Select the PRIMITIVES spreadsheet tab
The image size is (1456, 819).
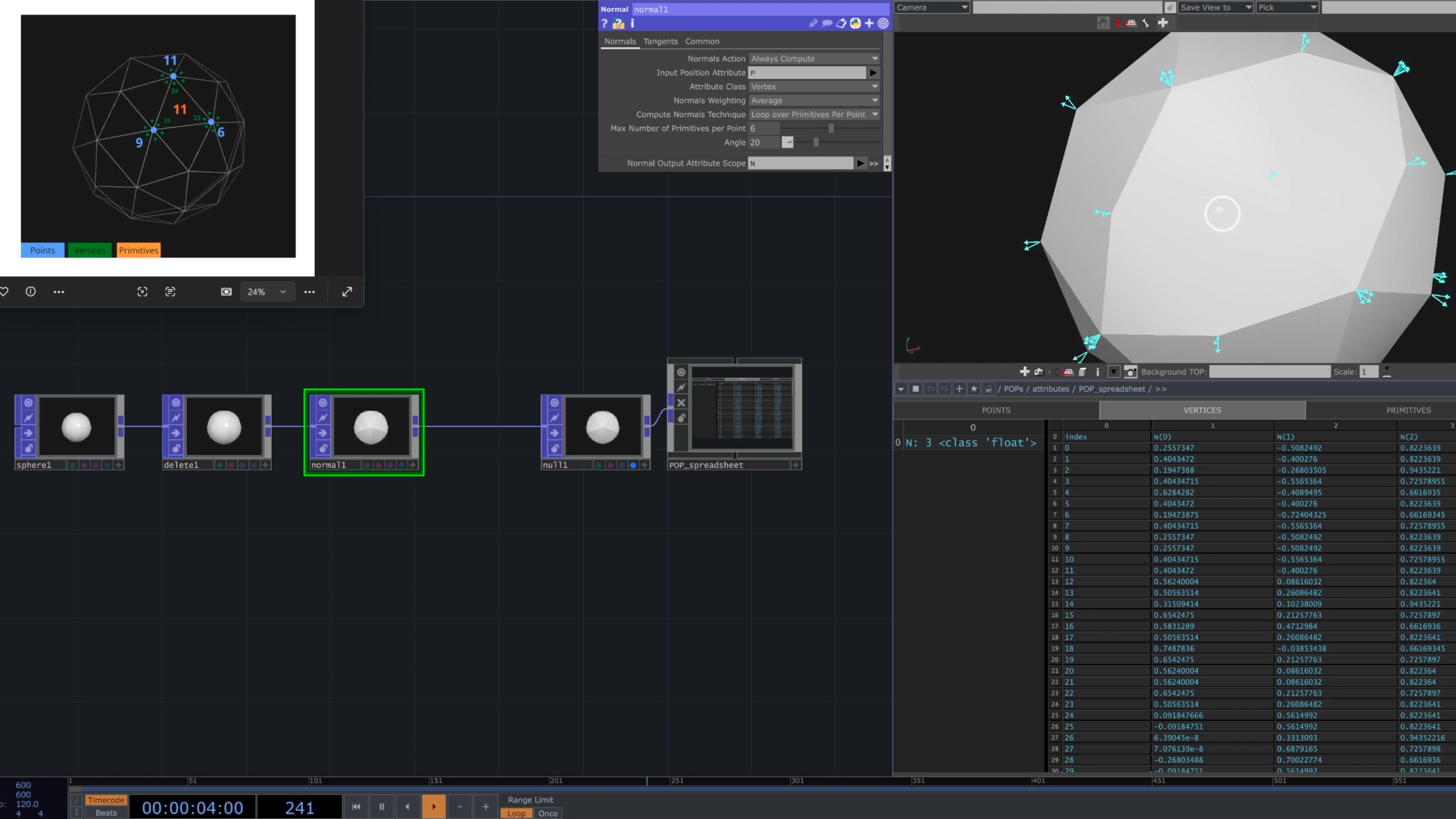(x=1408, y=410)
